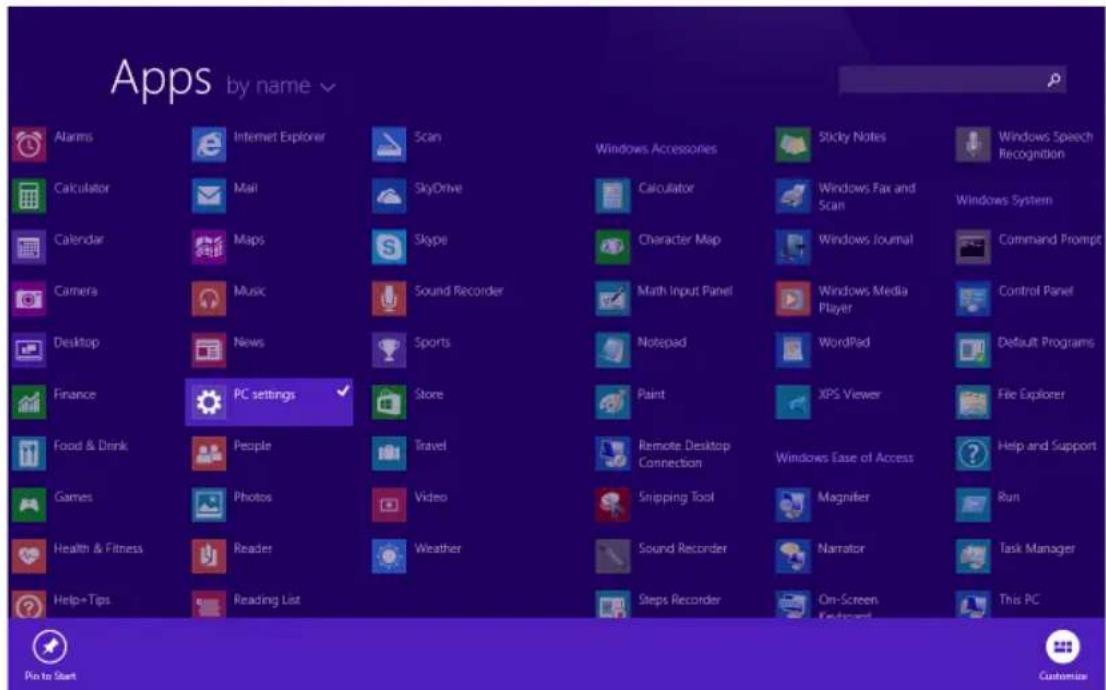
Task: Launch the Store app icon
Action: 389,402
